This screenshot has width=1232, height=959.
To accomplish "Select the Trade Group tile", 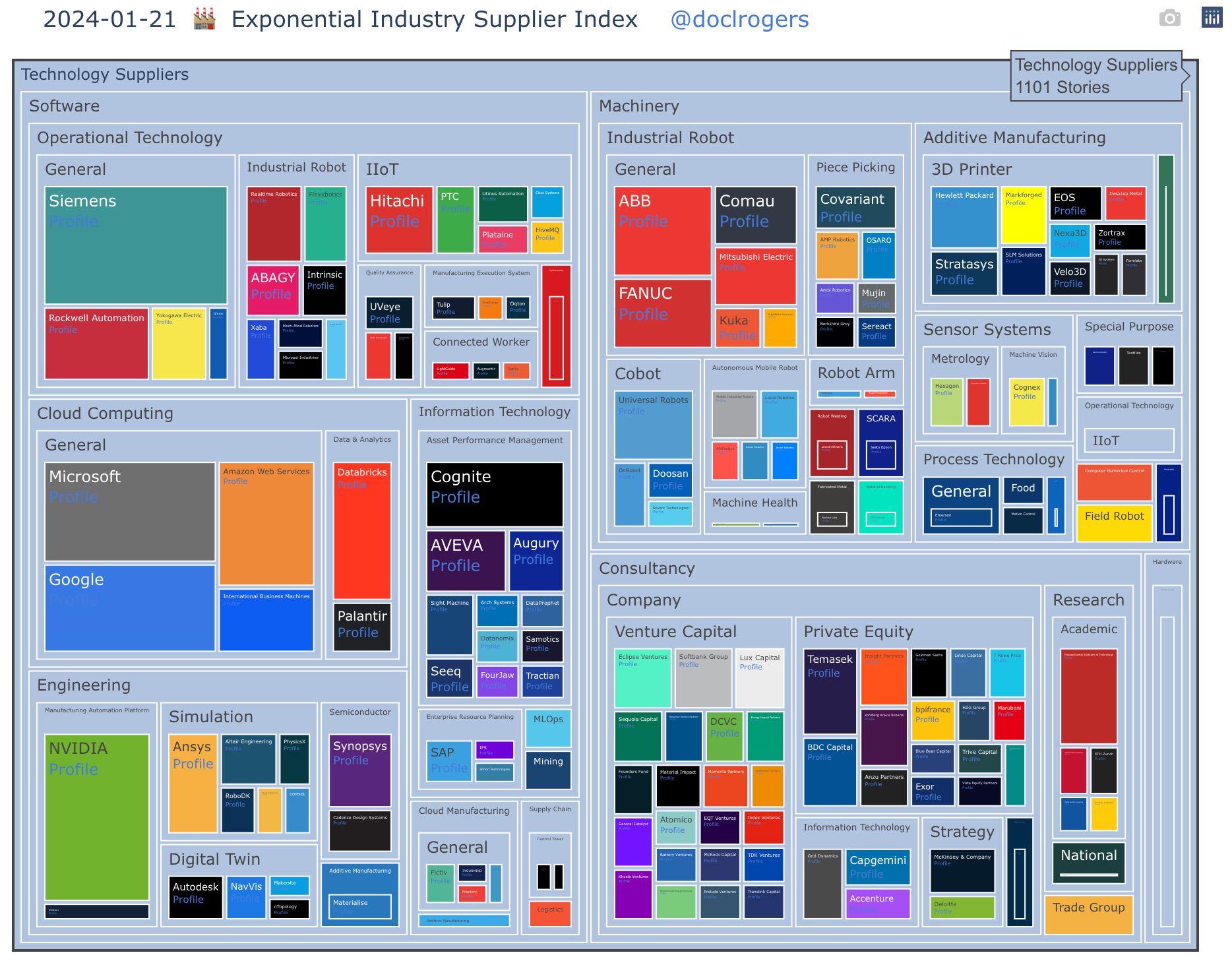I will coord(1089,914).
